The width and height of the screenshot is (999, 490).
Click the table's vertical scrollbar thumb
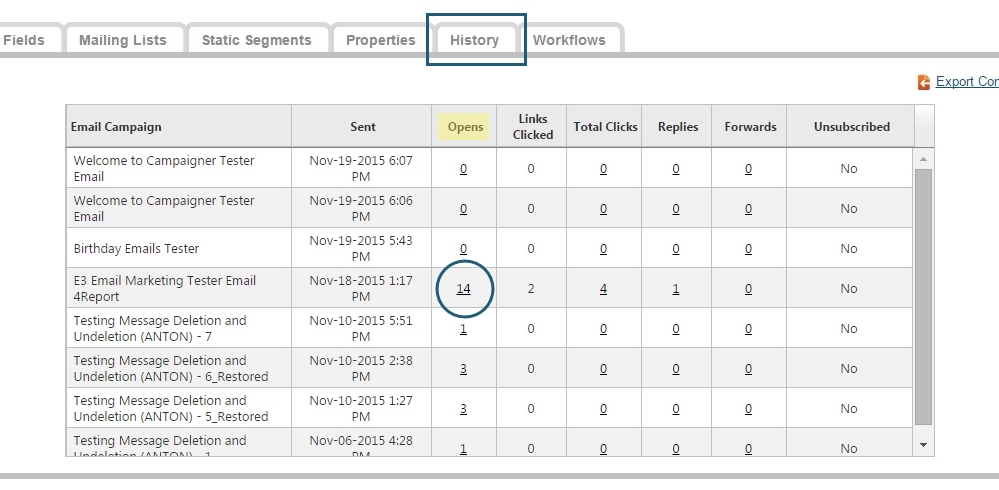(x=923, y=295)
